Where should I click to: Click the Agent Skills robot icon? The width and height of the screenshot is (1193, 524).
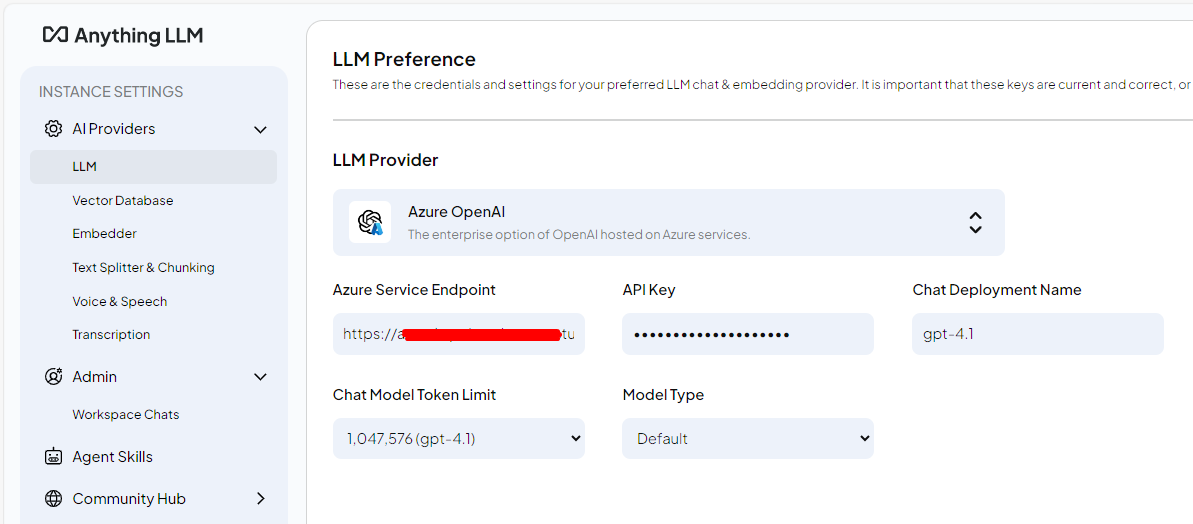point(53,456)
